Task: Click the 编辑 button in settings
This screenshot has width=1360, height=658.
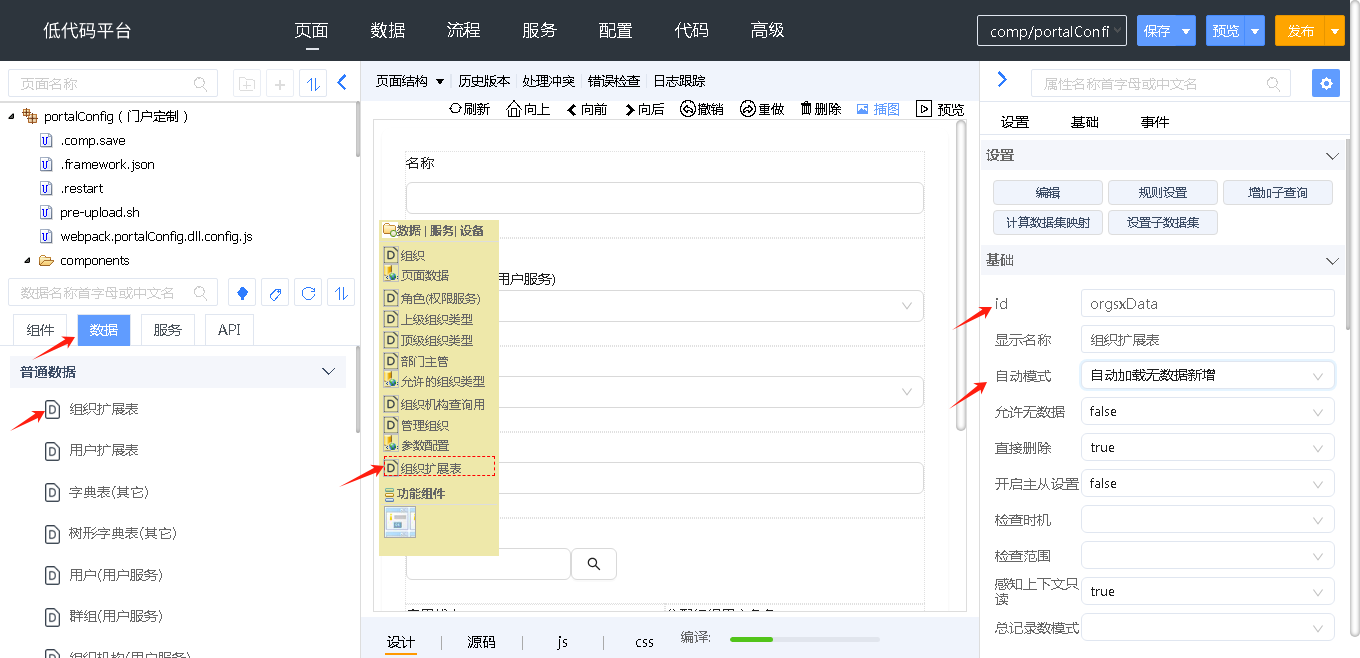Action: (1048, 192)
